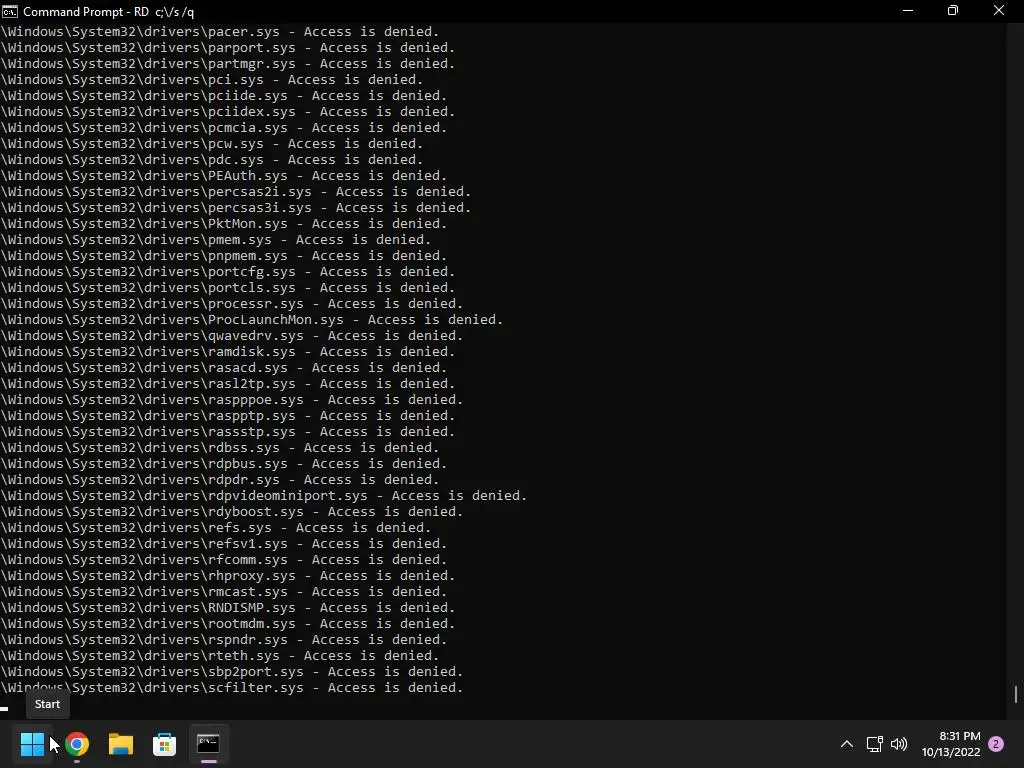Open File Explorer from the taskbar

pos(121,743)
